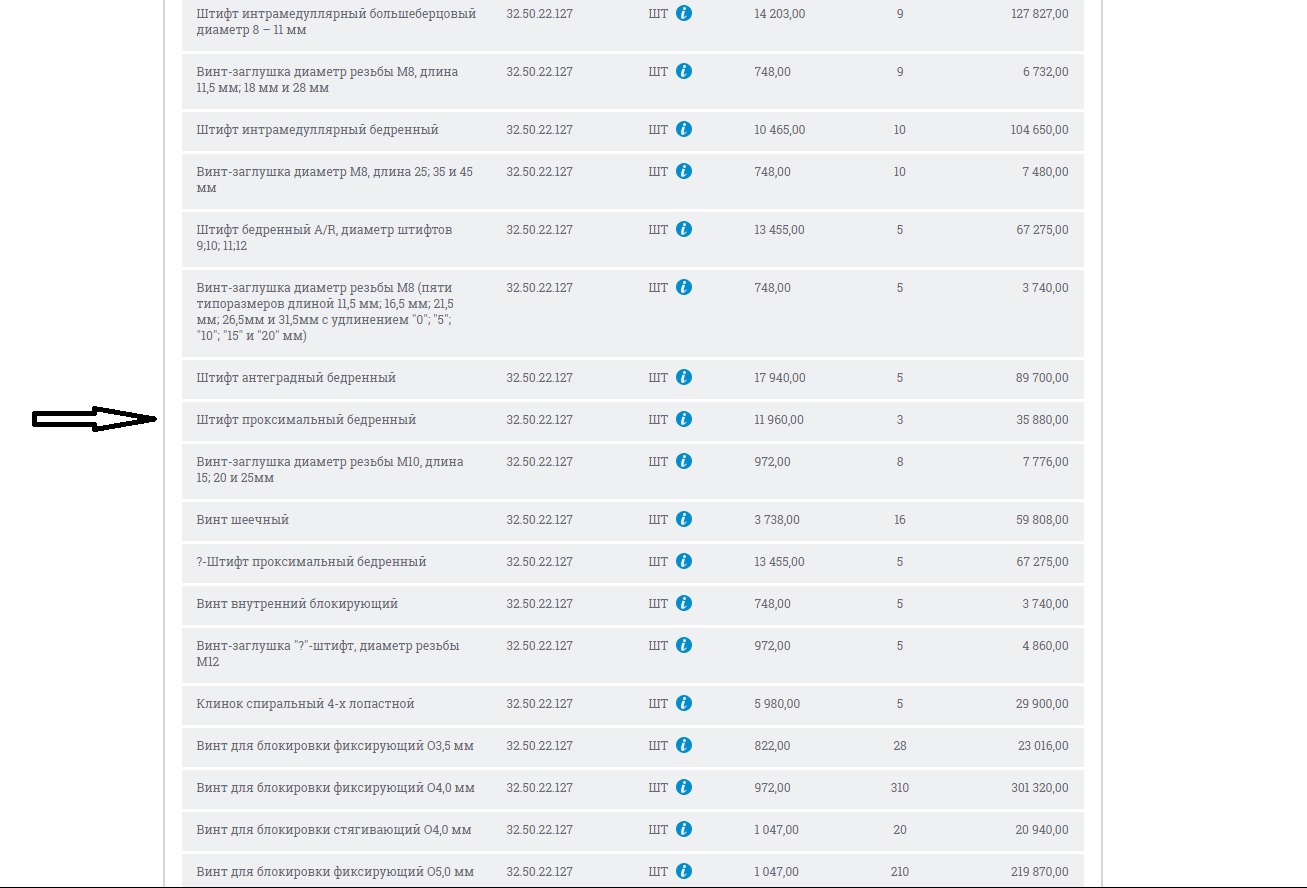Click info icon in Штифт бедренный A/R row
This screenshot has height=888, width=1307.
click(x=684, y=230)
